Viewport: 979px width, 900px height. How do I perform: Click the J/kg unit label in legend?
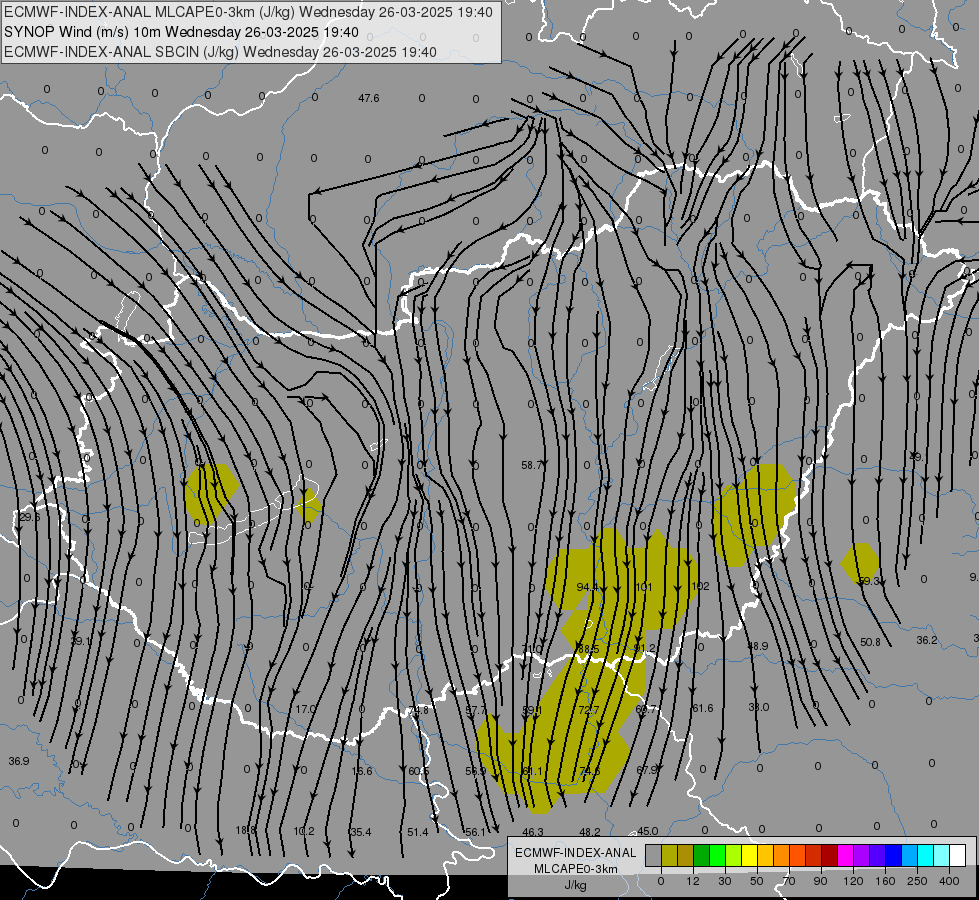coord(576,885)
